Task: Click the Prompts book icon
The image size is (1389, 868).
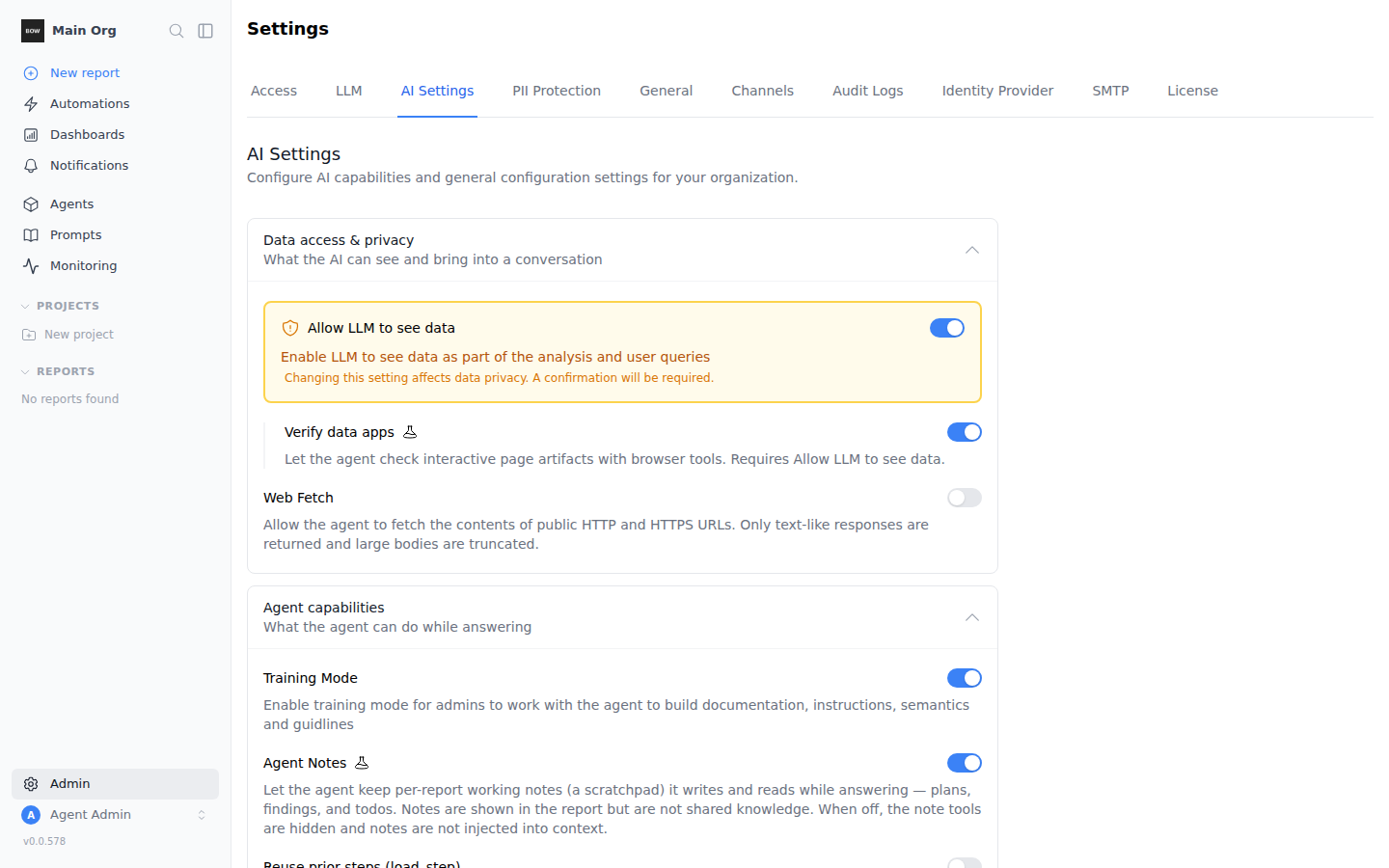Action: (31, 235)
